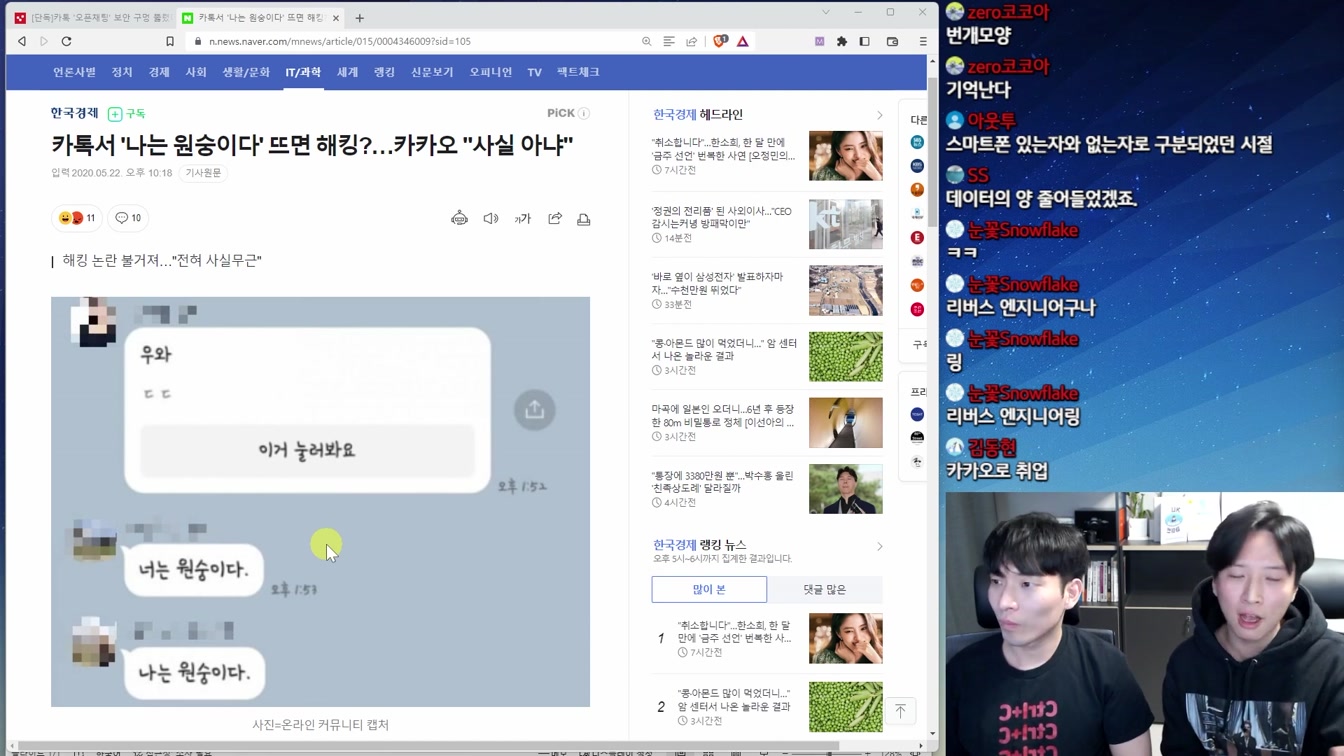The height and width of the screenshot is (756, 1344).
Task: Share the article with share icon
Action: (x=555, y=218)
